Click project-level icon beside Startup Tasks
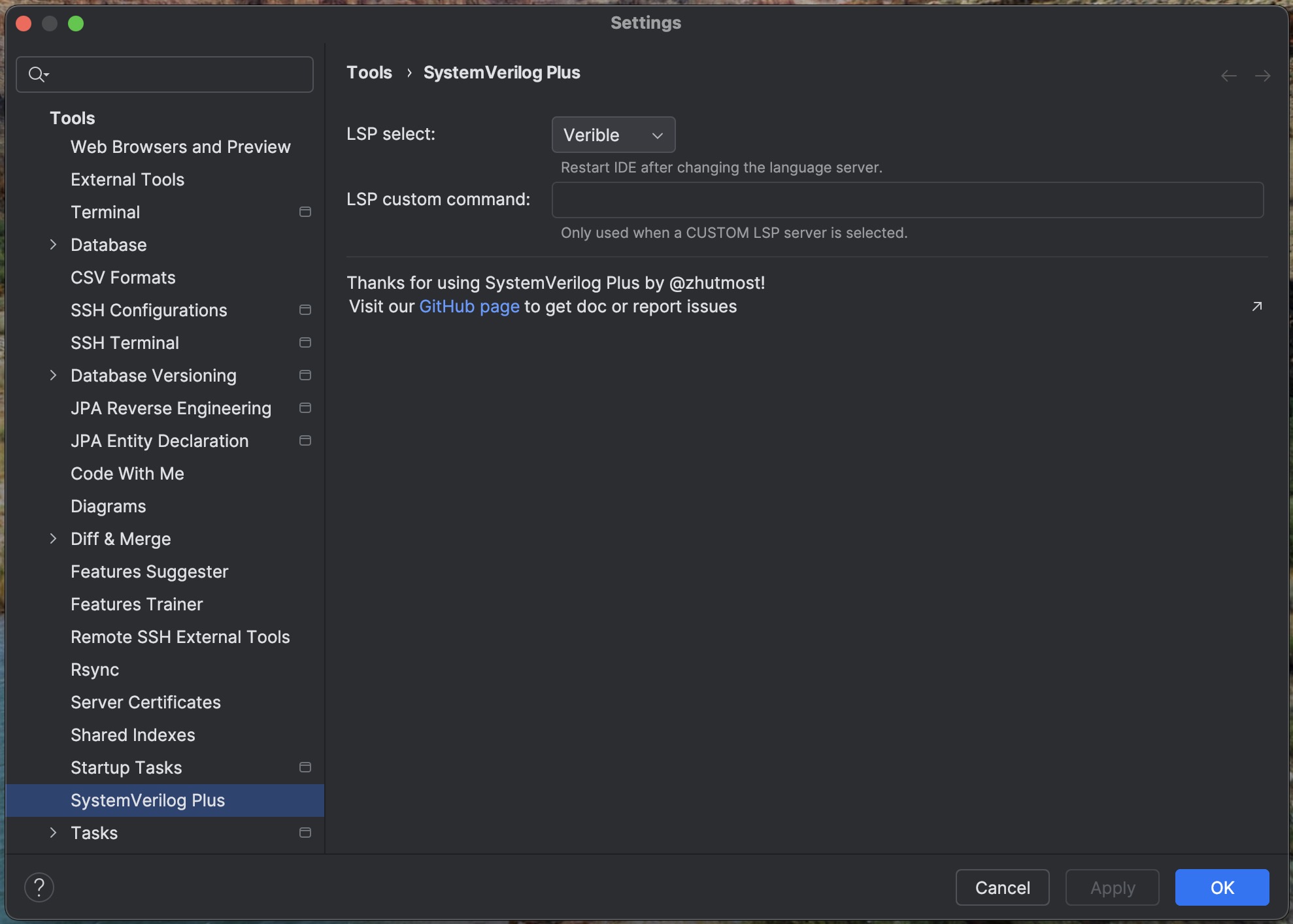The height and width of the screenshot is (924, 1293). [305, 767]
